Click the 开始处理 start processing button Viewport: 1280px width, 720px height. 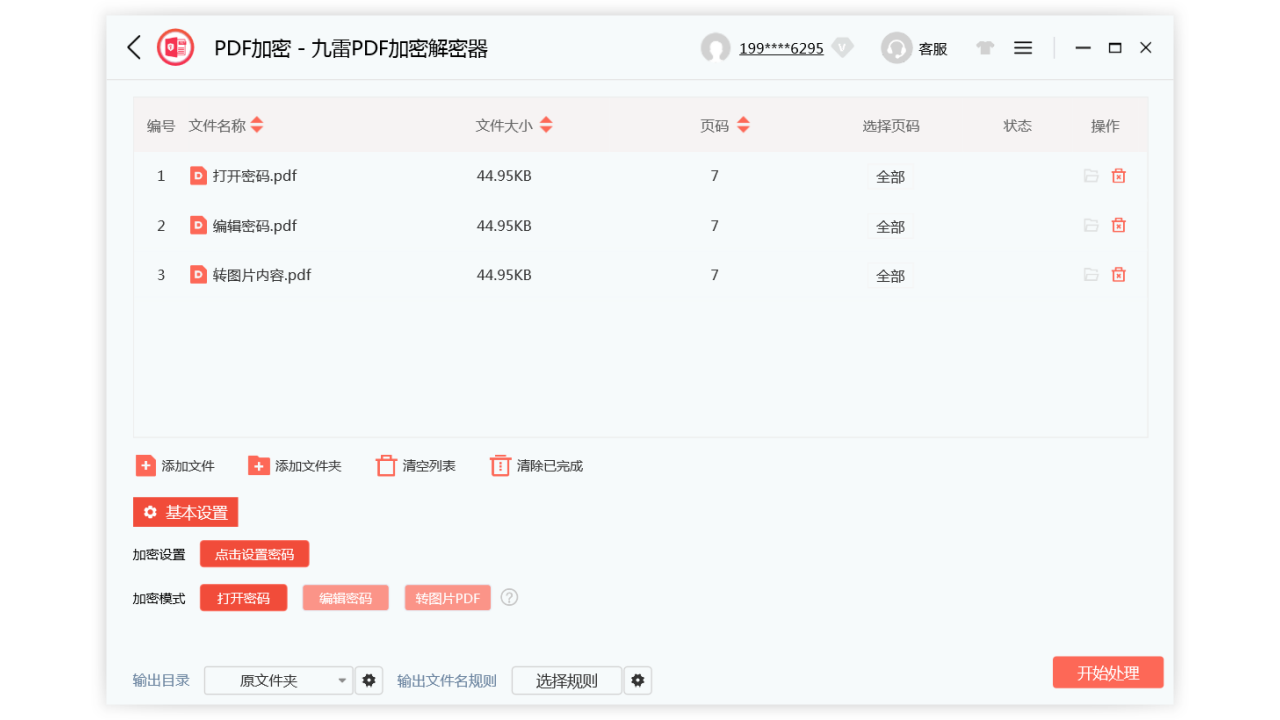pos(1108,672)
